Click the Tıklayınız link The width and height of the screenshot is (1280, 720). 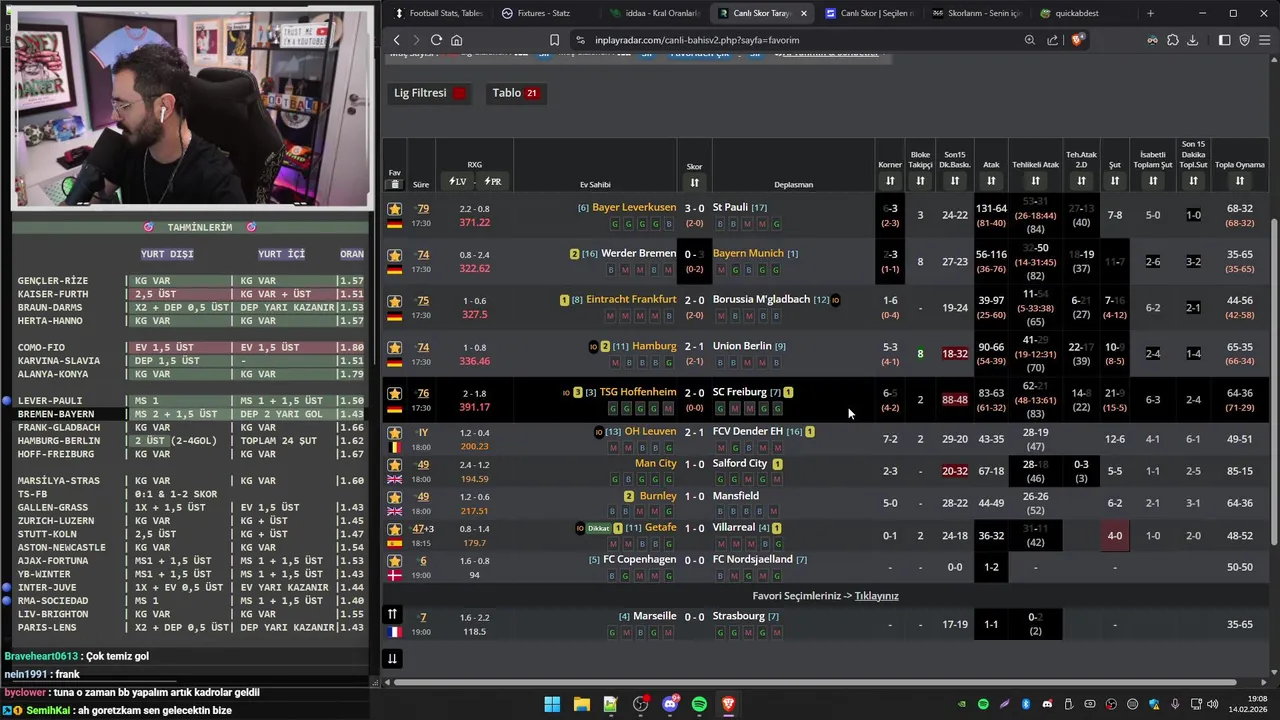click(x=876, y=596)
